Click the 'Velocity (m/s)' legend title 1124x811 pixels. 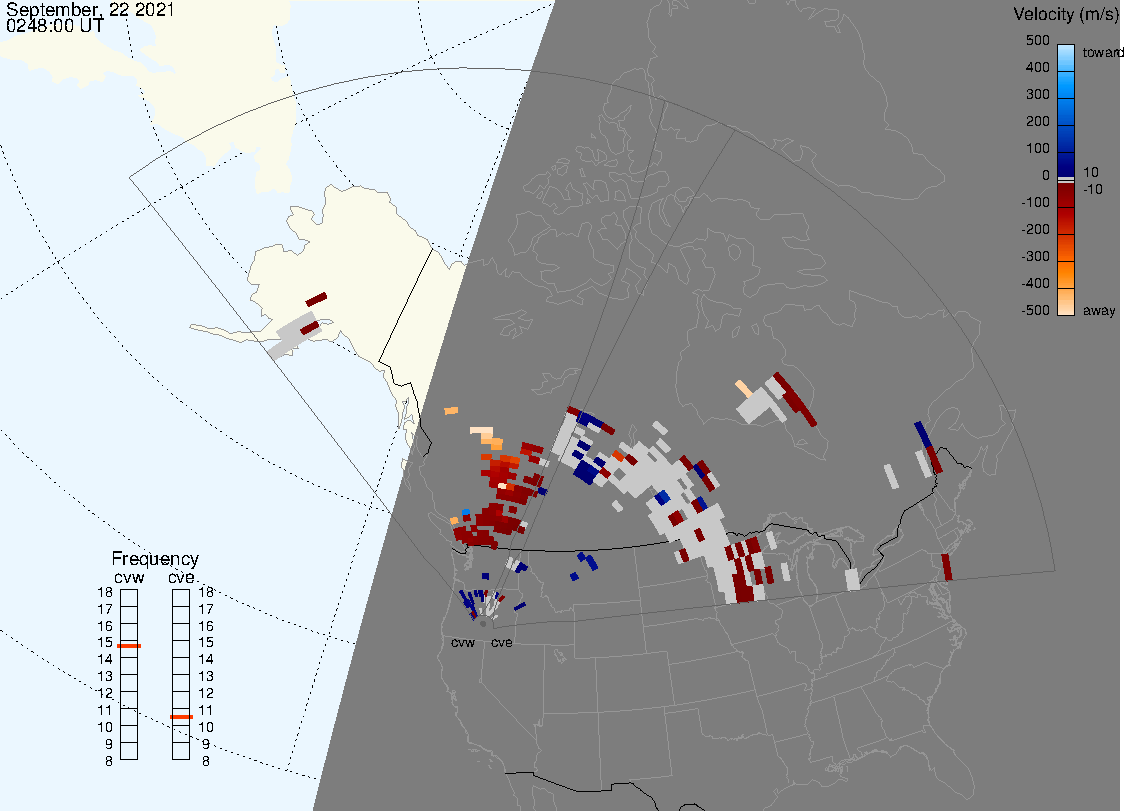1064,14
